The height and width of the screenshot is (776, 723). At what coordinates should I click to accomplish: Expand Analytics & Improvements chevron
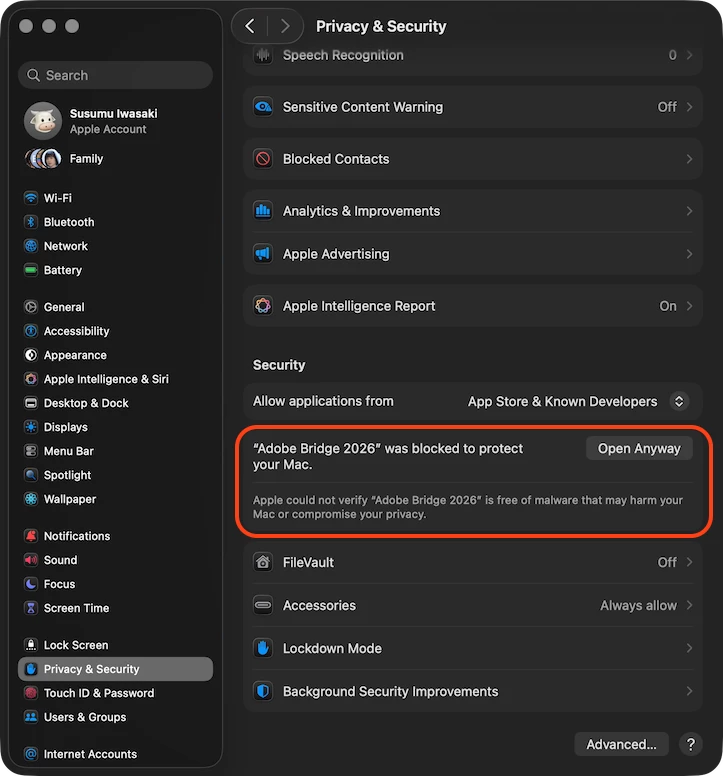click(689, 211)
